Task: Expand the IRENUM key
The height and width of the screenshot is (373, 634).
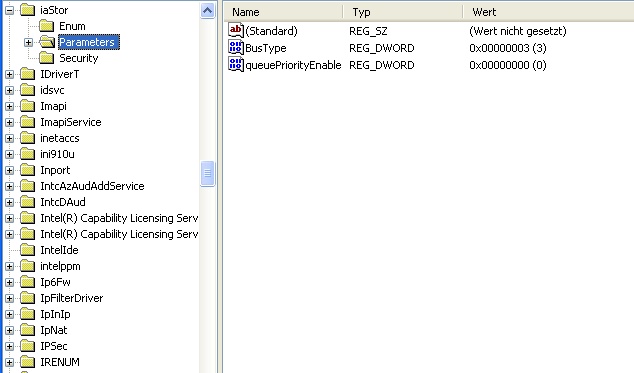Action: tap(9, 362)
